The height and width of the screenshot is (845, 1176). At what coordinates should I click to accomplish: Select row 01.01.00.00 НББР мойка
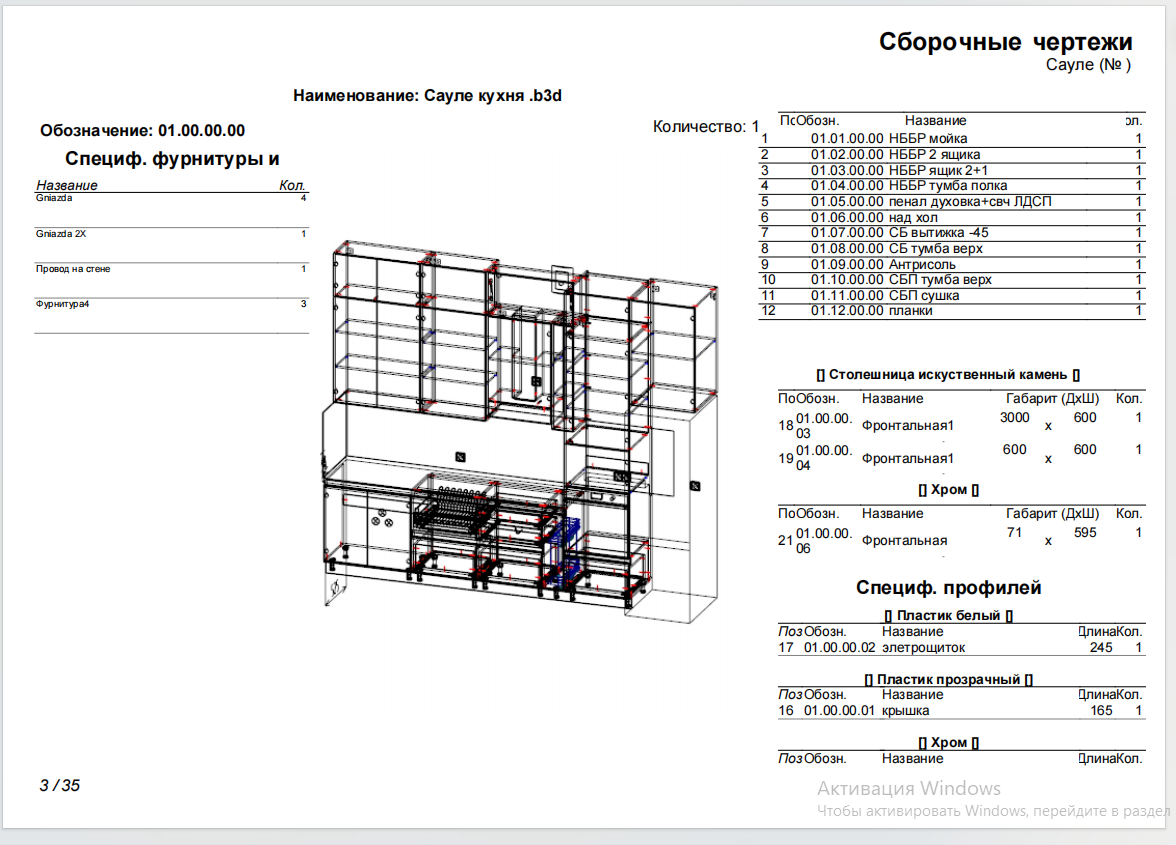click(952, 139)
